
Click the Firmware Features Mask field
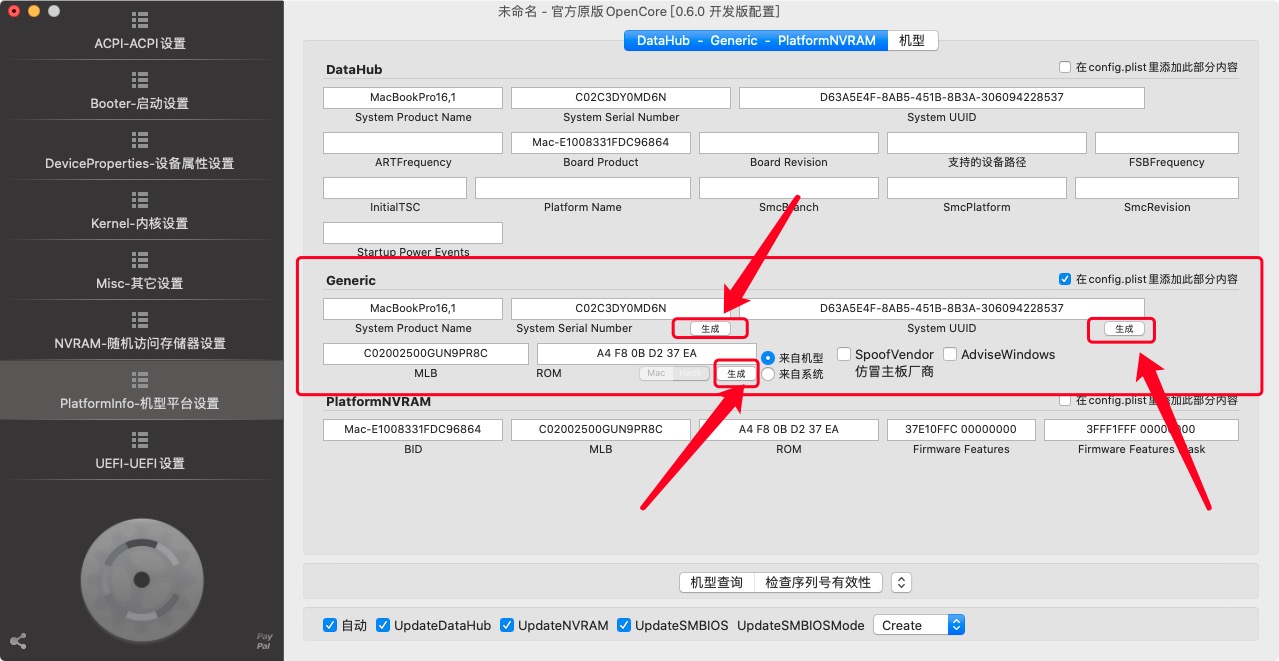click(x=1141, y=430)
